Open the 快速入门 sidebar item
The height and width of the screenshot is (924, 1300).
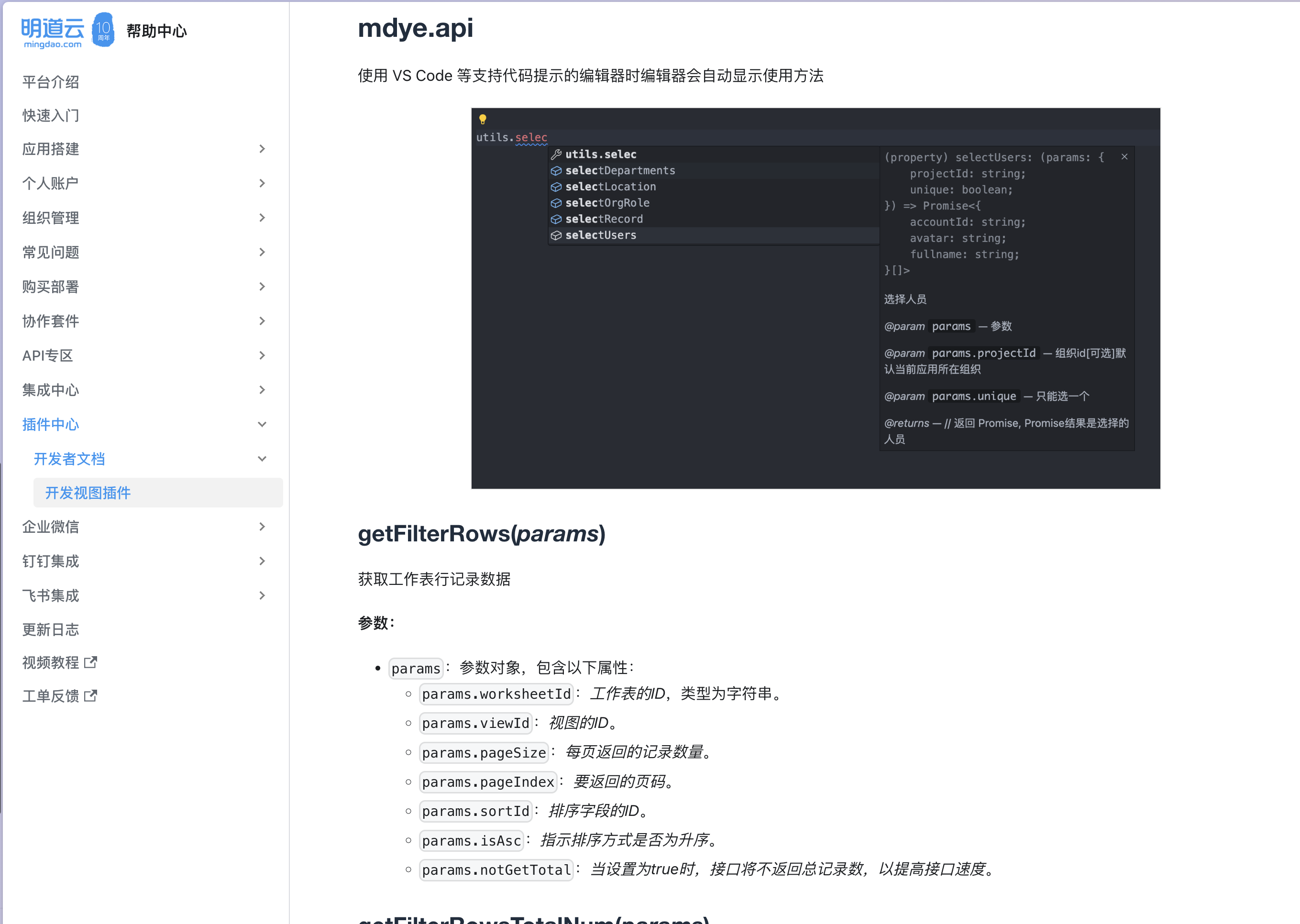click(51, 116)
